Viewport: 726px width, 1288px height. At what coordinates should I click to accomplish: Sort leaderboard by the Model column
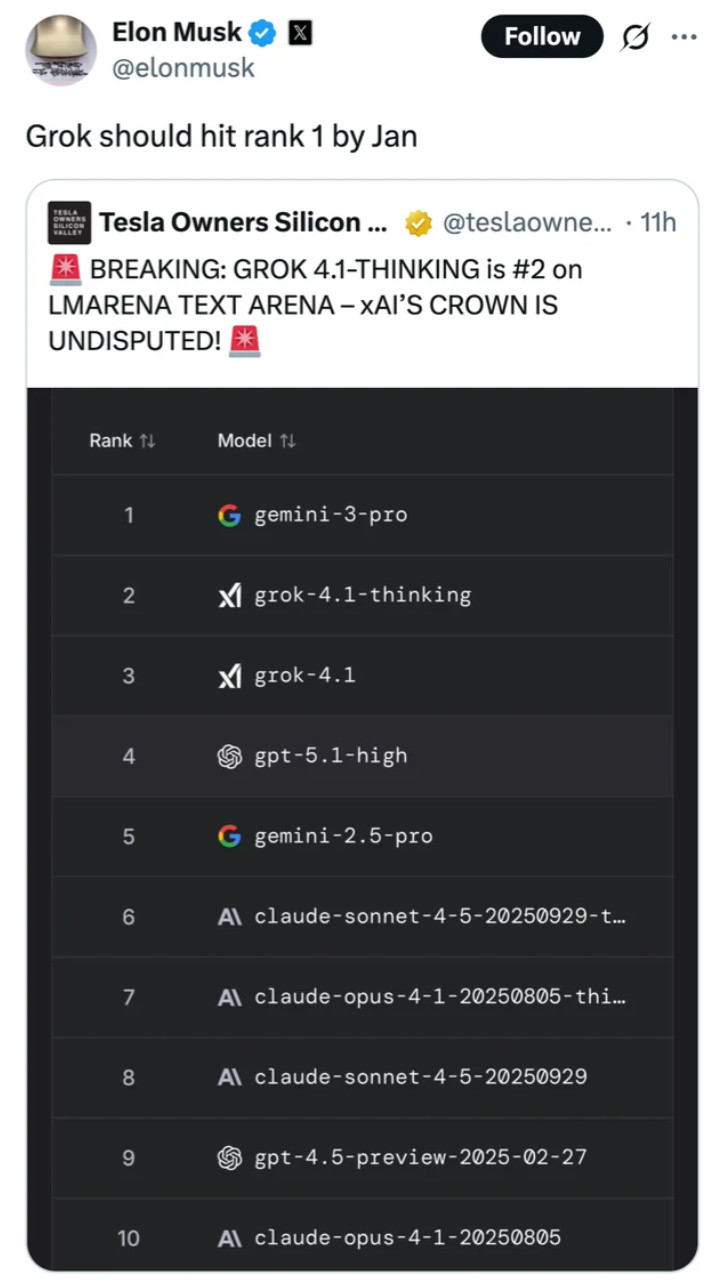coord(256,440)
